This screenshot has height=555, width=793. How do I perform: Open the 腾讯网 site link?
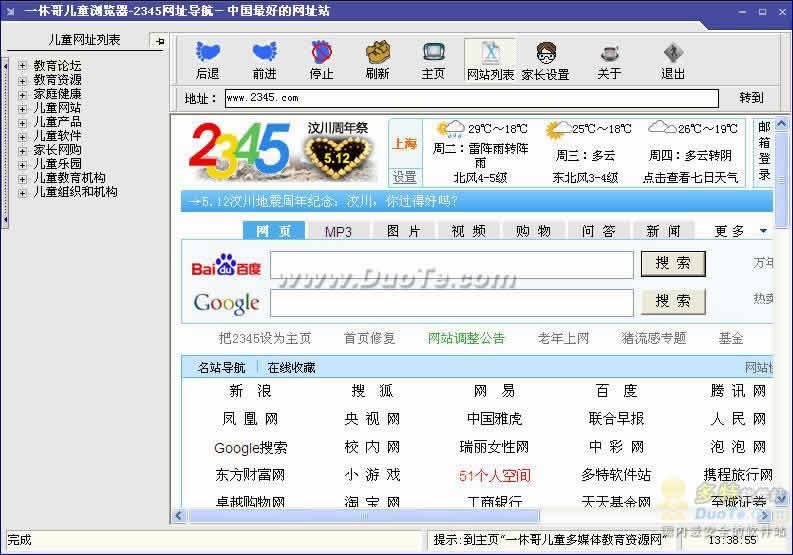[x=738, y=391]
